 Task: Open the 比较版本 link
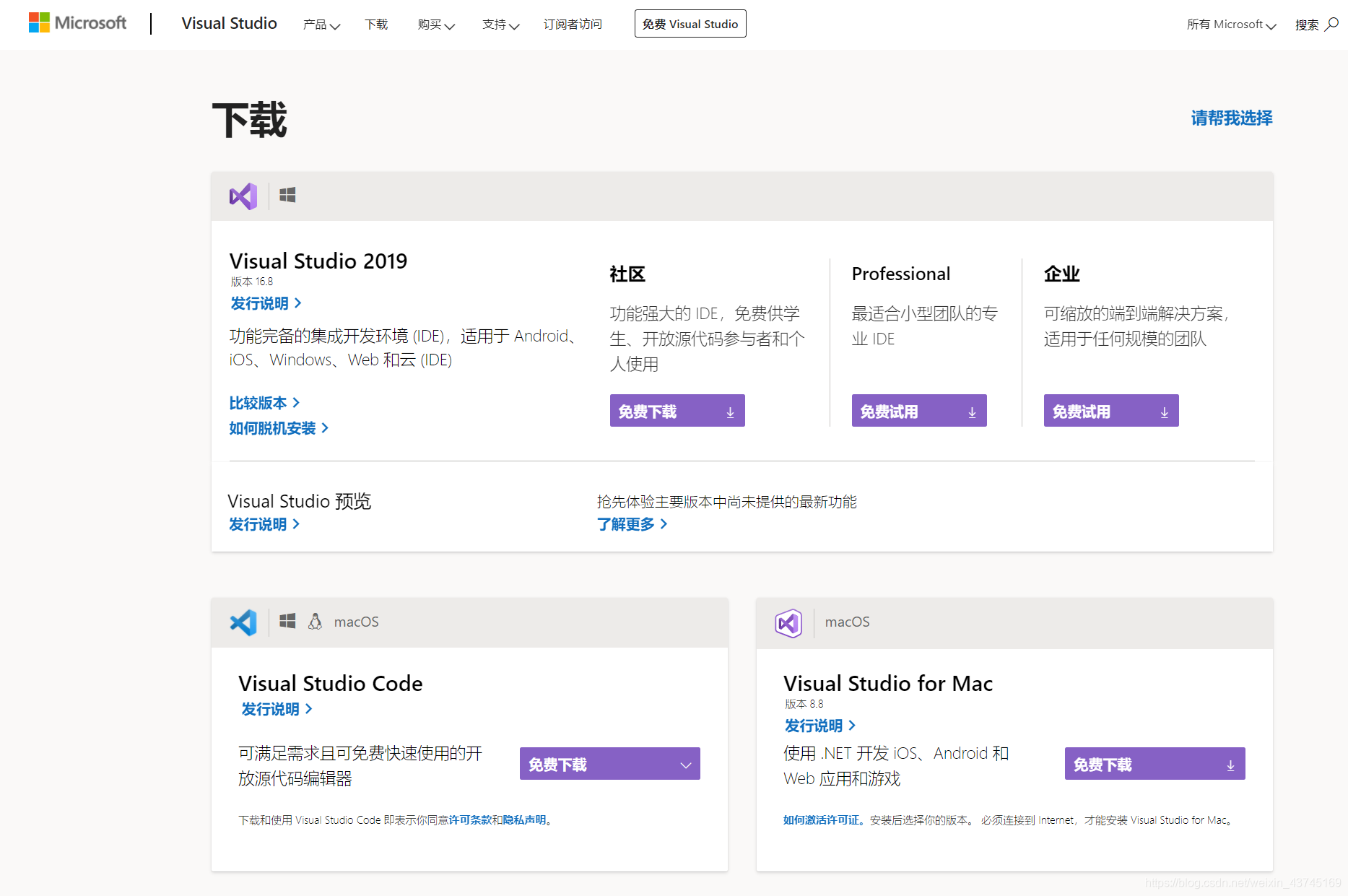264,403
